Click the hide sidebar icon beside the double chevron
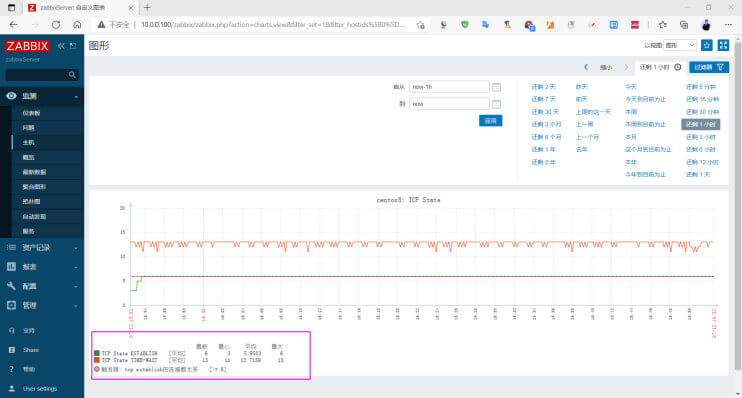This screenshot has width=742, height=398. point(73,46)
